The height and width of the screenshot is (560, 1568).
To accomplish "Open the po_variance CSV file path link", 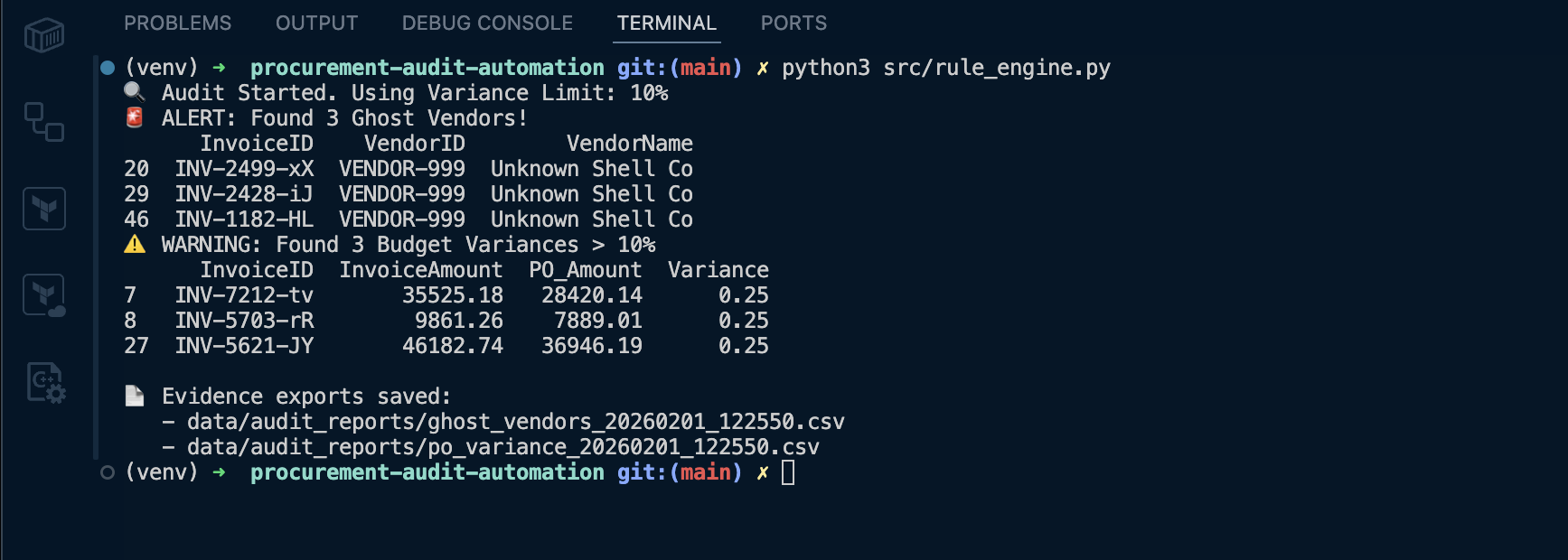I will (502, 447).
